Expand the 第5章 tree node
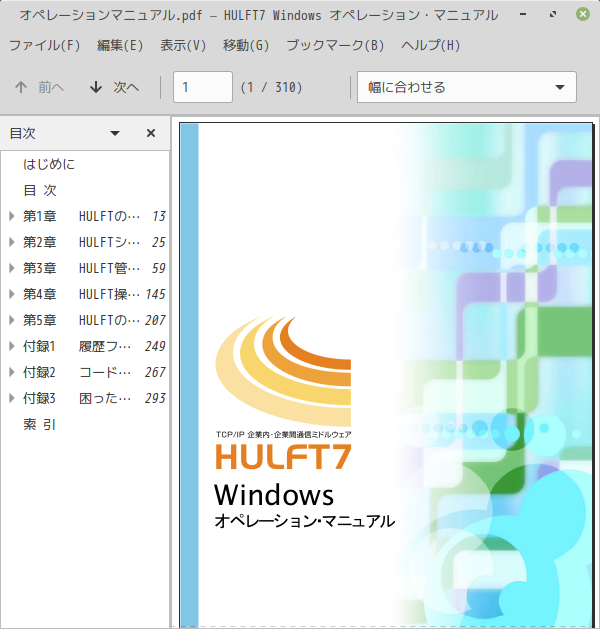The image size is (600, 629). pyautogui.click(x=12, y=320)
